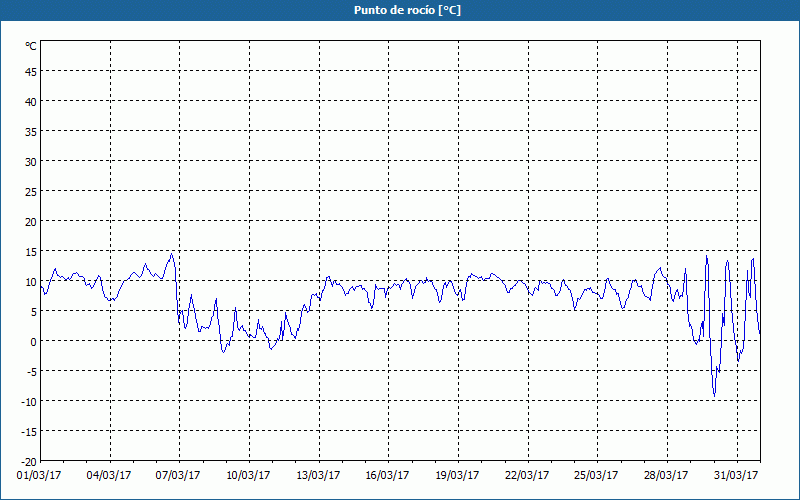Select the 0 value on the y-axis

coord(34,342)
